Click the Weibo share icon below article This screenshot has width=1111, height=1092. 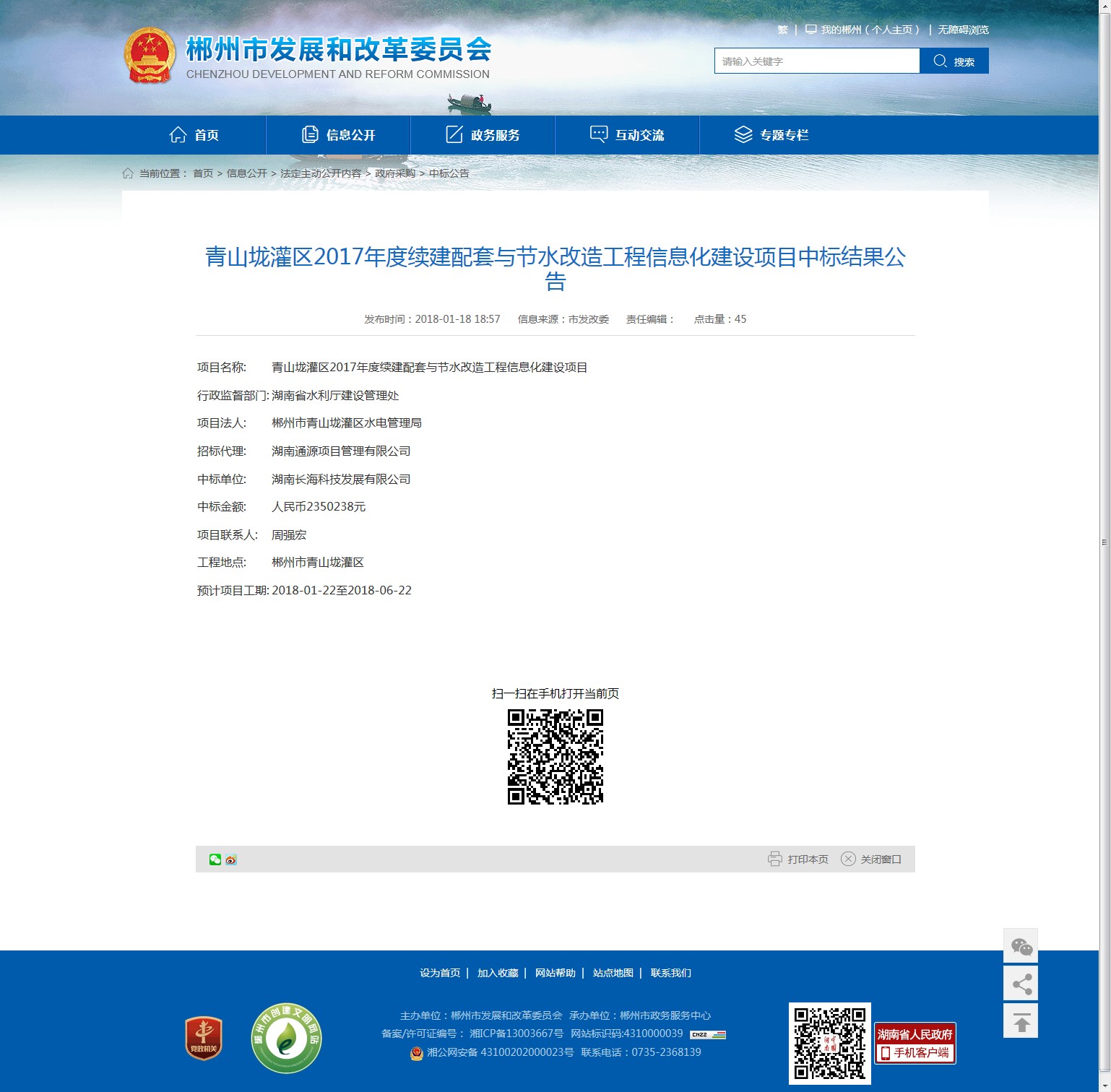coord(231,859)
